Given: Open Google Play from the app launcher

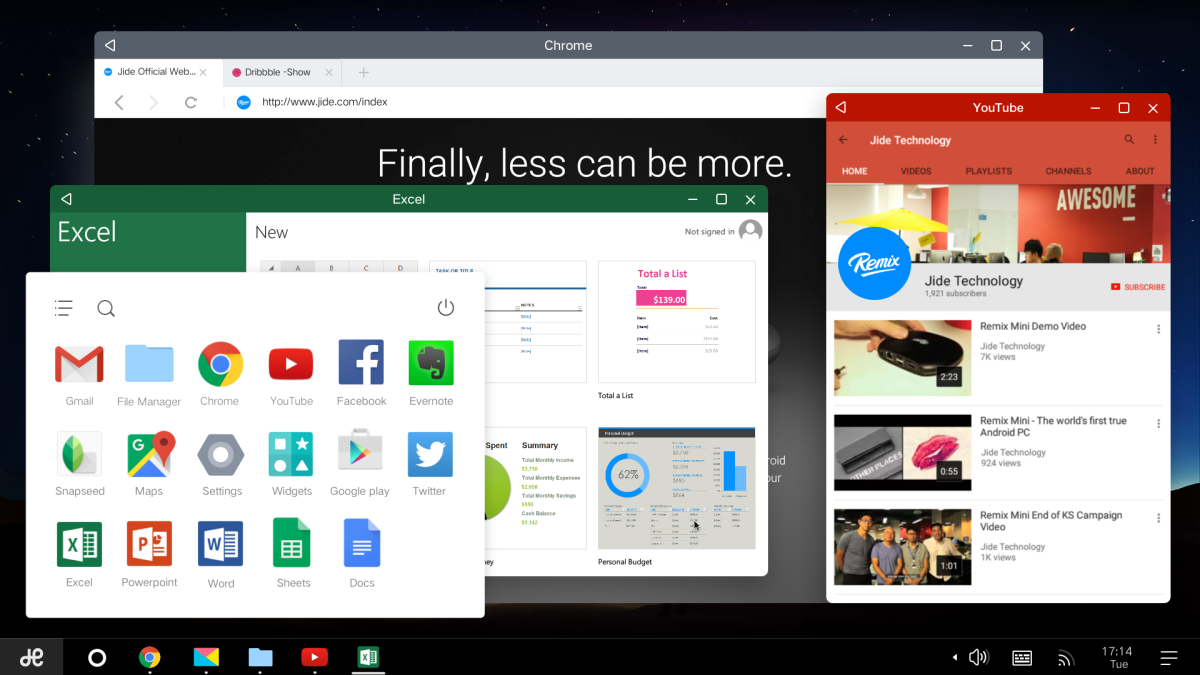Looking at the screenshot, I should point(360,452).
